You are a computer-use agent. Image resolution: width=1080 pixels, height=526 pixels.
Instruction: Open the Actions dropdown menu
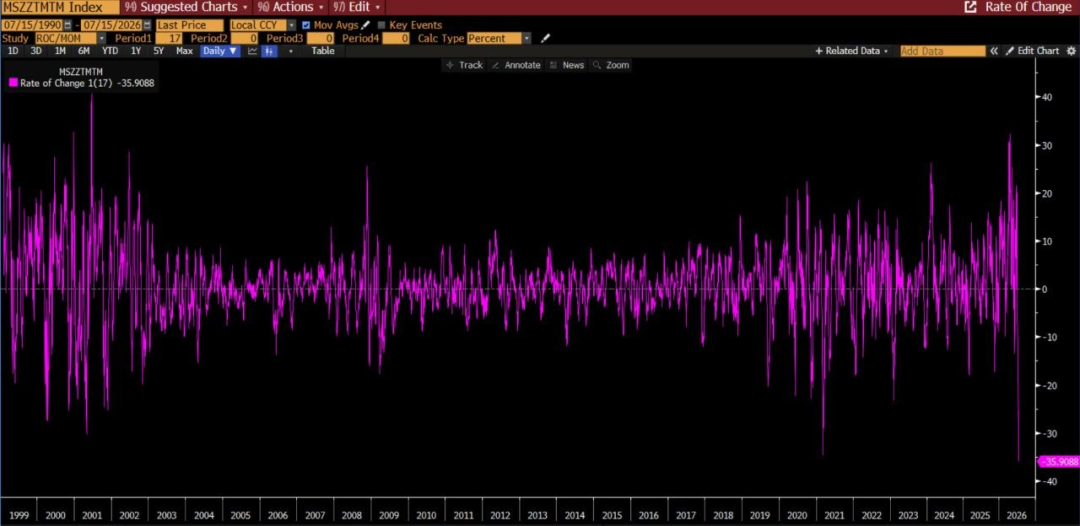pyautogui.click(x=291, y=8)
